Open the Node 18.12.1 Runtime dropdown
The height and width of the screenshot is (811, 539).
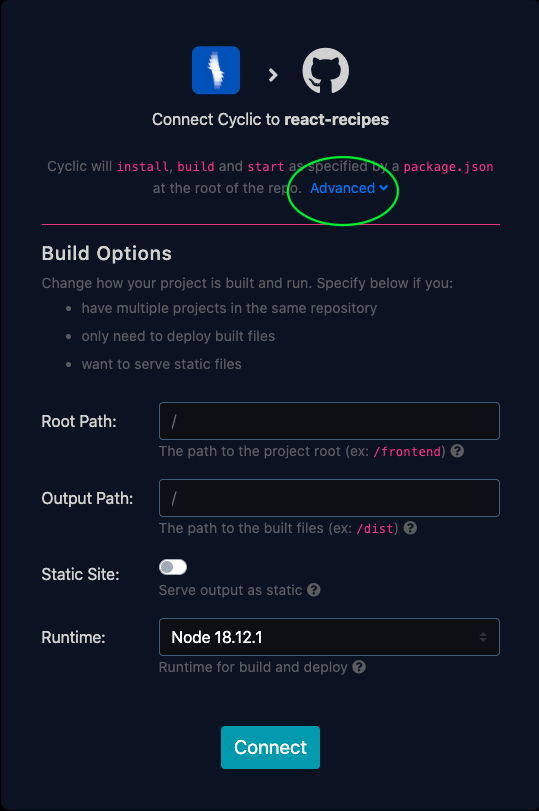pos(330,637)
